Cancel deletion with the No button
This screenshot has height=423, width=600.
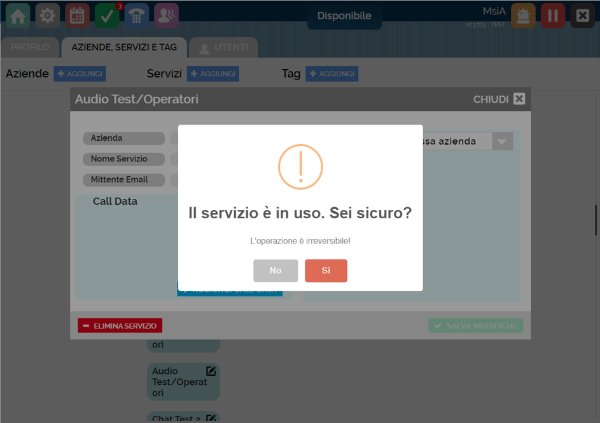(276, 271)
